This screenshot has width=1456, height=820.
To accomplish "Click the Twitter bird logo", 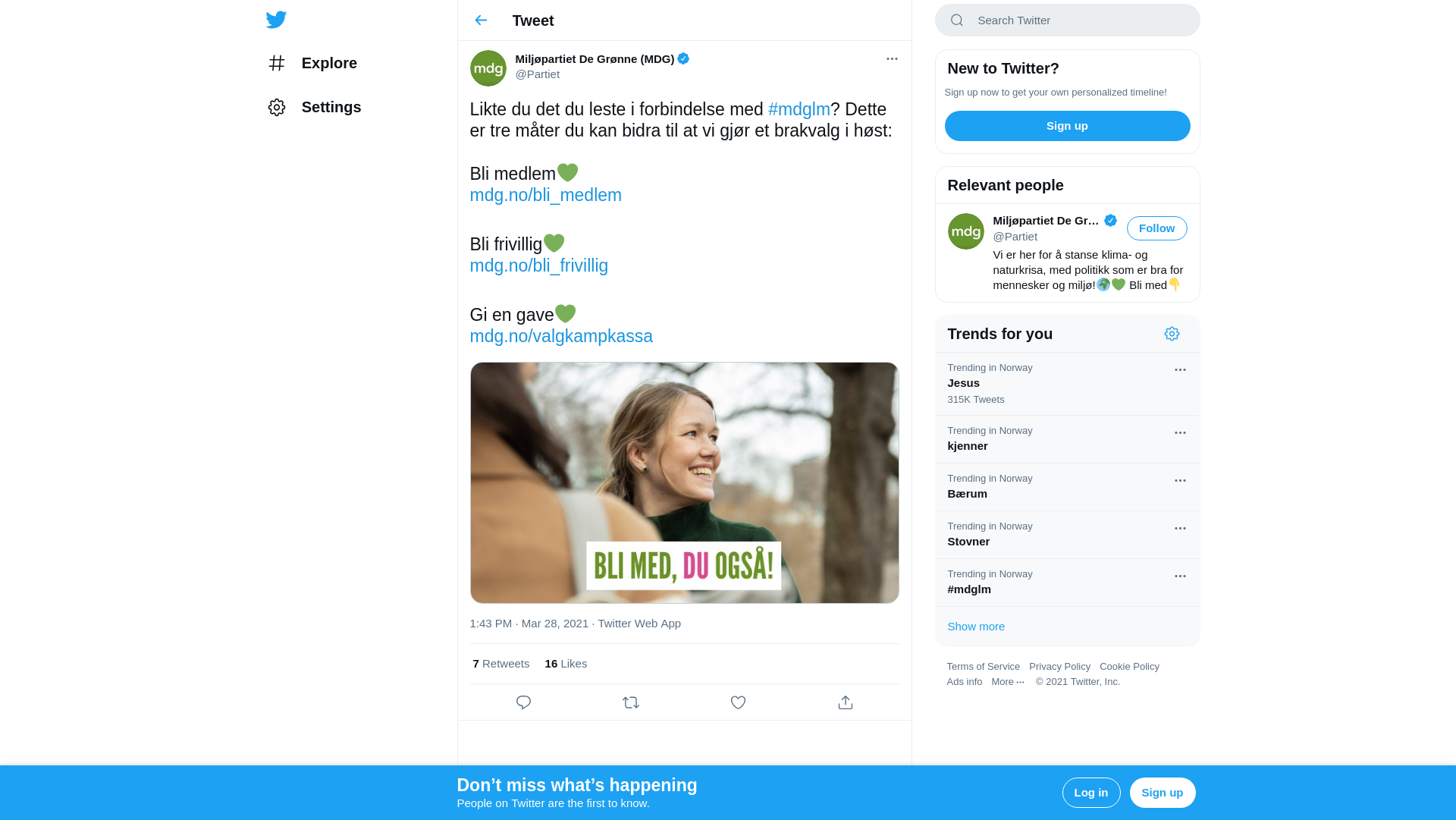I will coord(276,20).
